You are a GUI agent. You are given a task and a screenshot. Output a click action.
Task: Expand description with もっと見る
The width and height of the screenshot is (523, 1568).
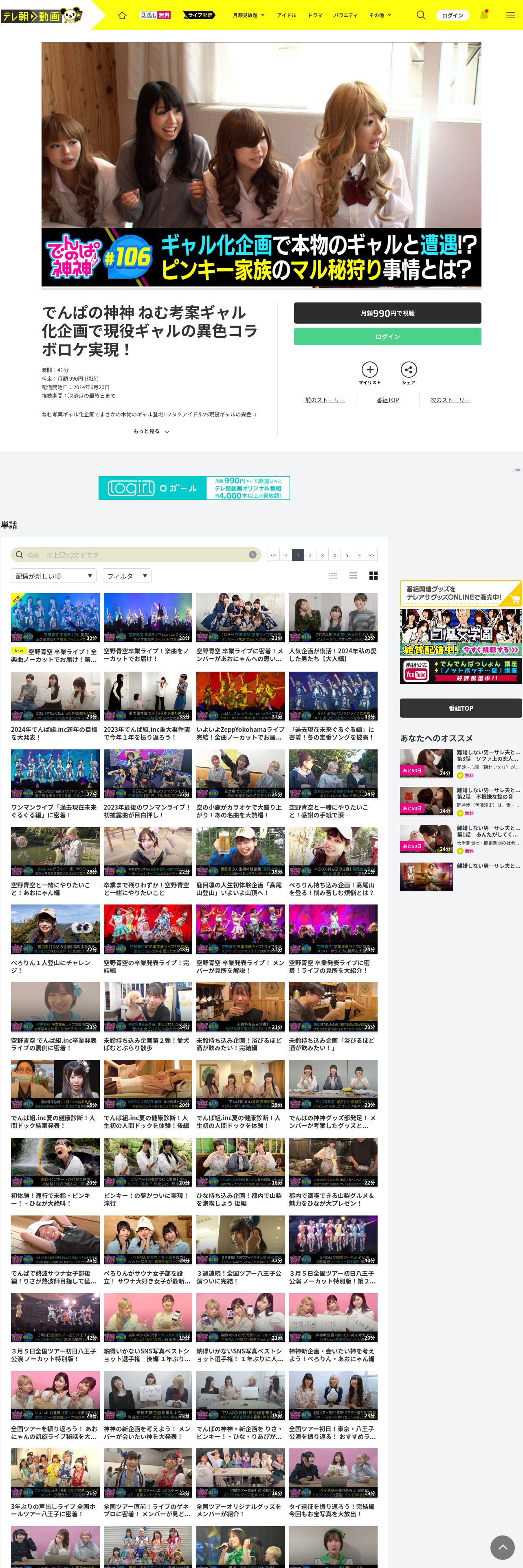pyautogui.click(x=151, y=431)
